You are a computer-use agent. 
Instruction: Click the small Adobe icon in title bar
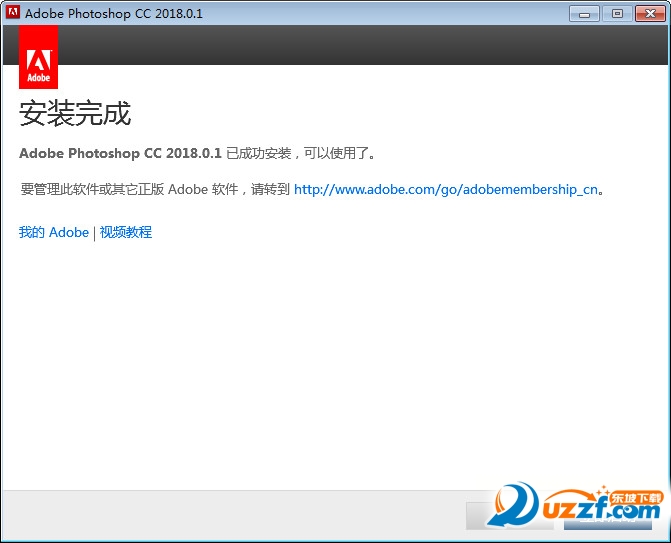tap(12, 12)
